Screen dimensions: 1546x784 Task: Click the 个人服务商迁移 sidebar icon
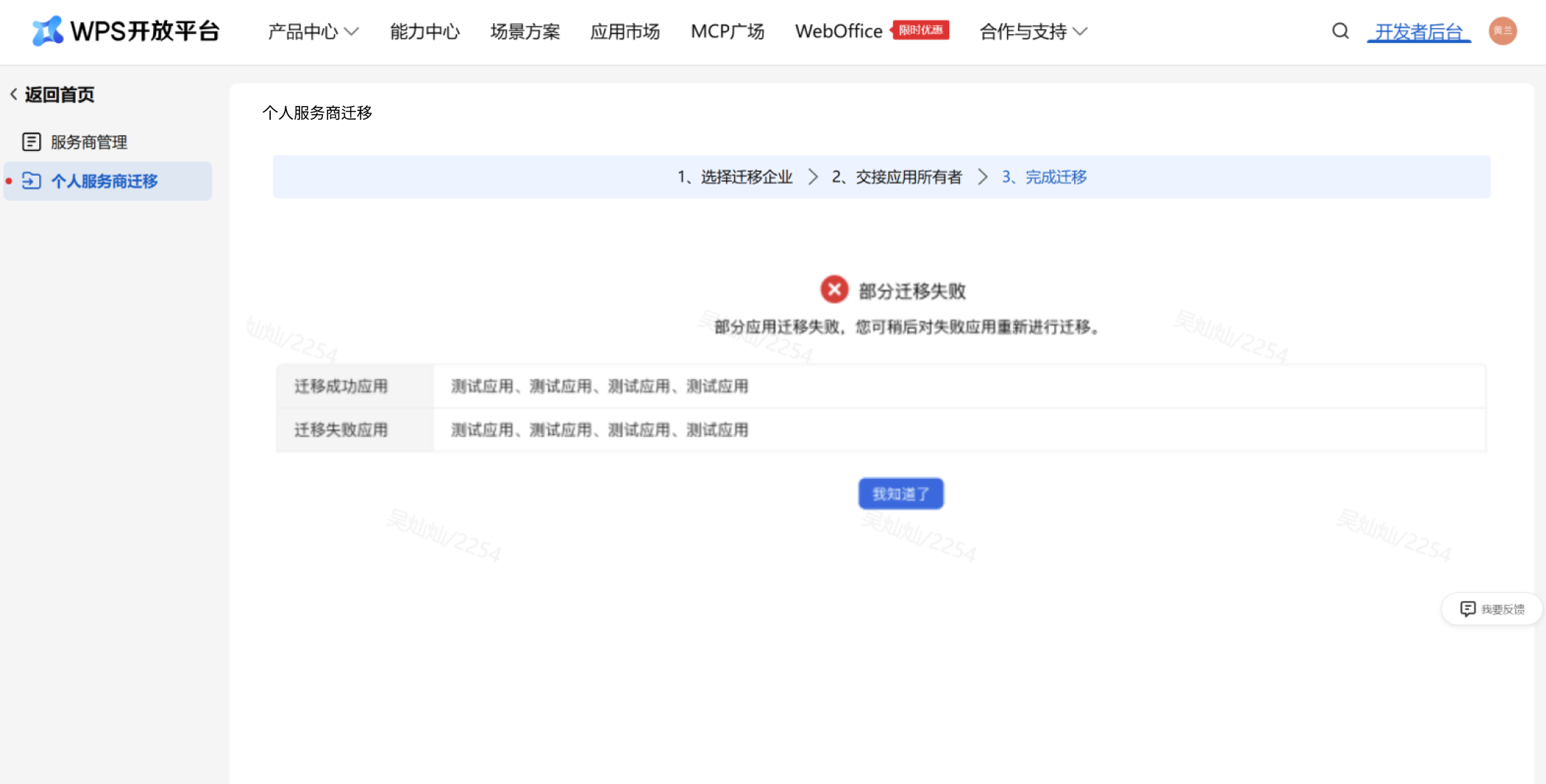pyautogui.click(x=31, y=181)
